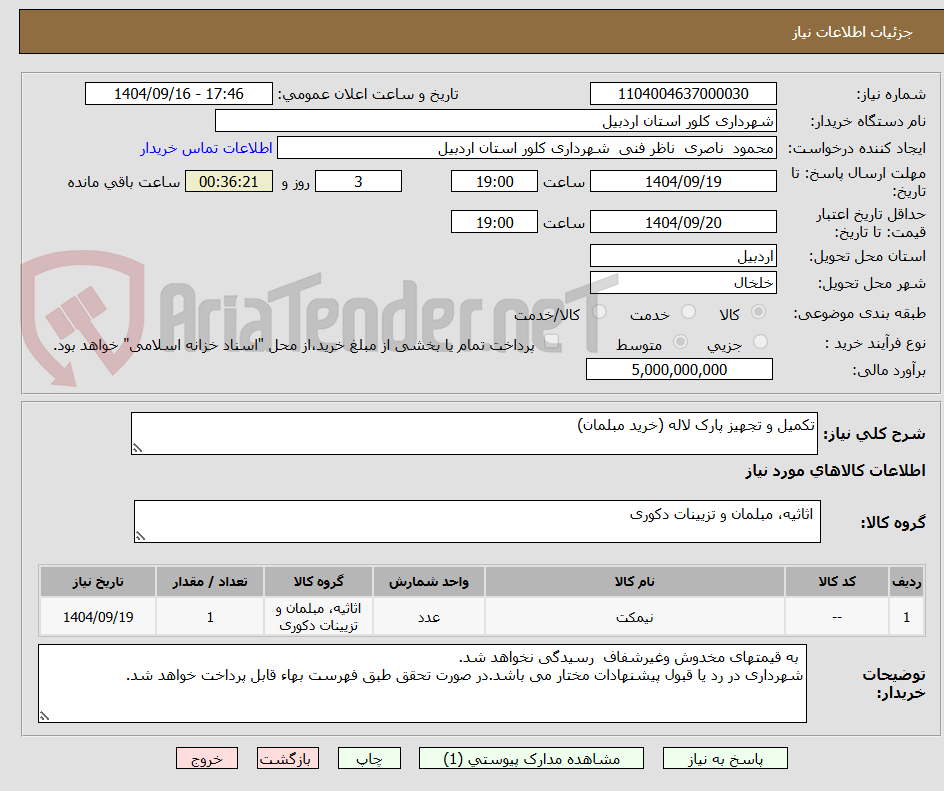Select the متوسط purchase type radio
Image resolution: width=944 pixels, height=791 pixels.
[x=680, y=342]
